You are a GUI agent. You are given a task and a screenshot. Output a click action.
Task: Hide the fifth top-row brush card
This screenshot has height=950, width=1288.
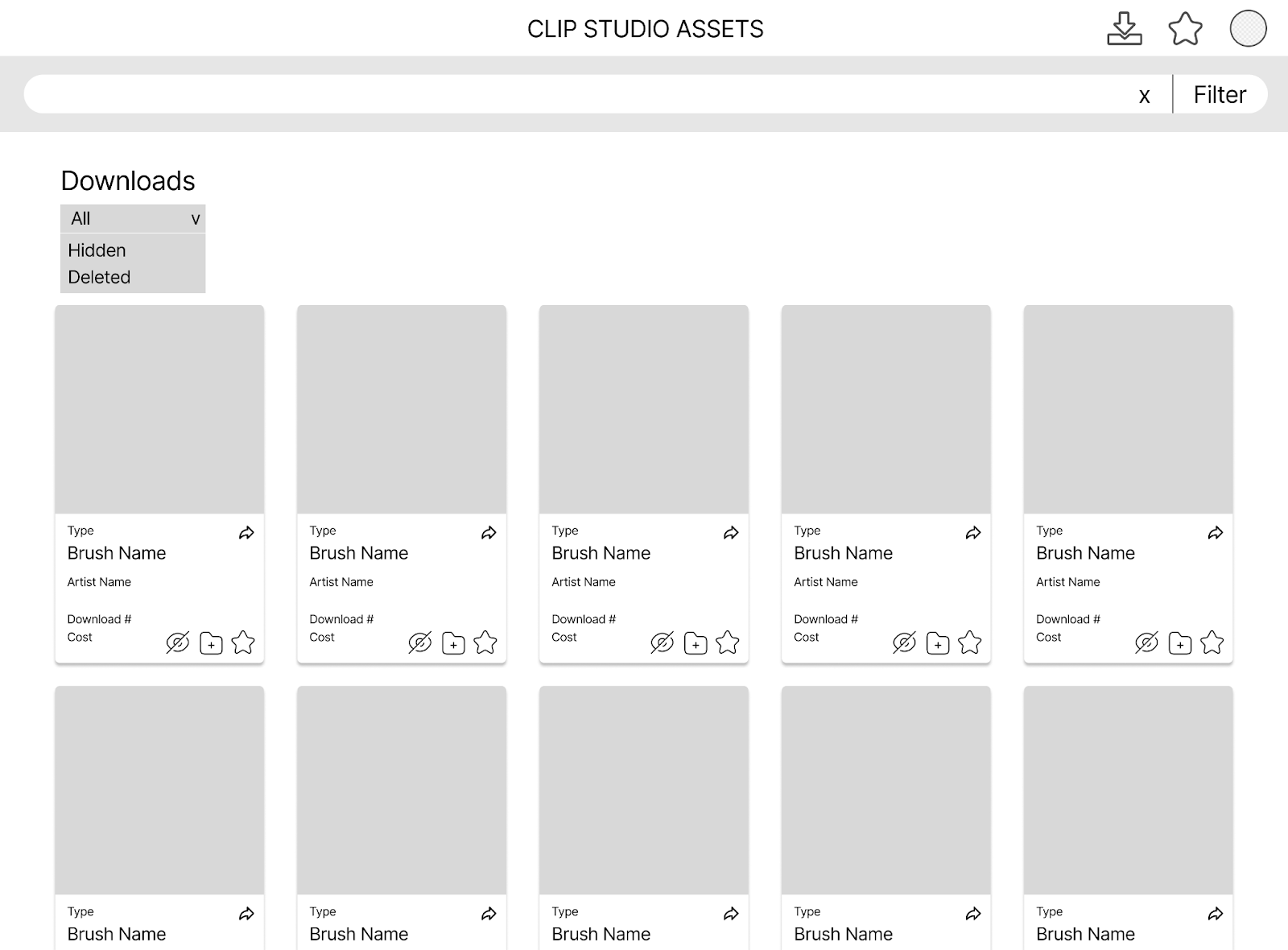click(1147, 642)
